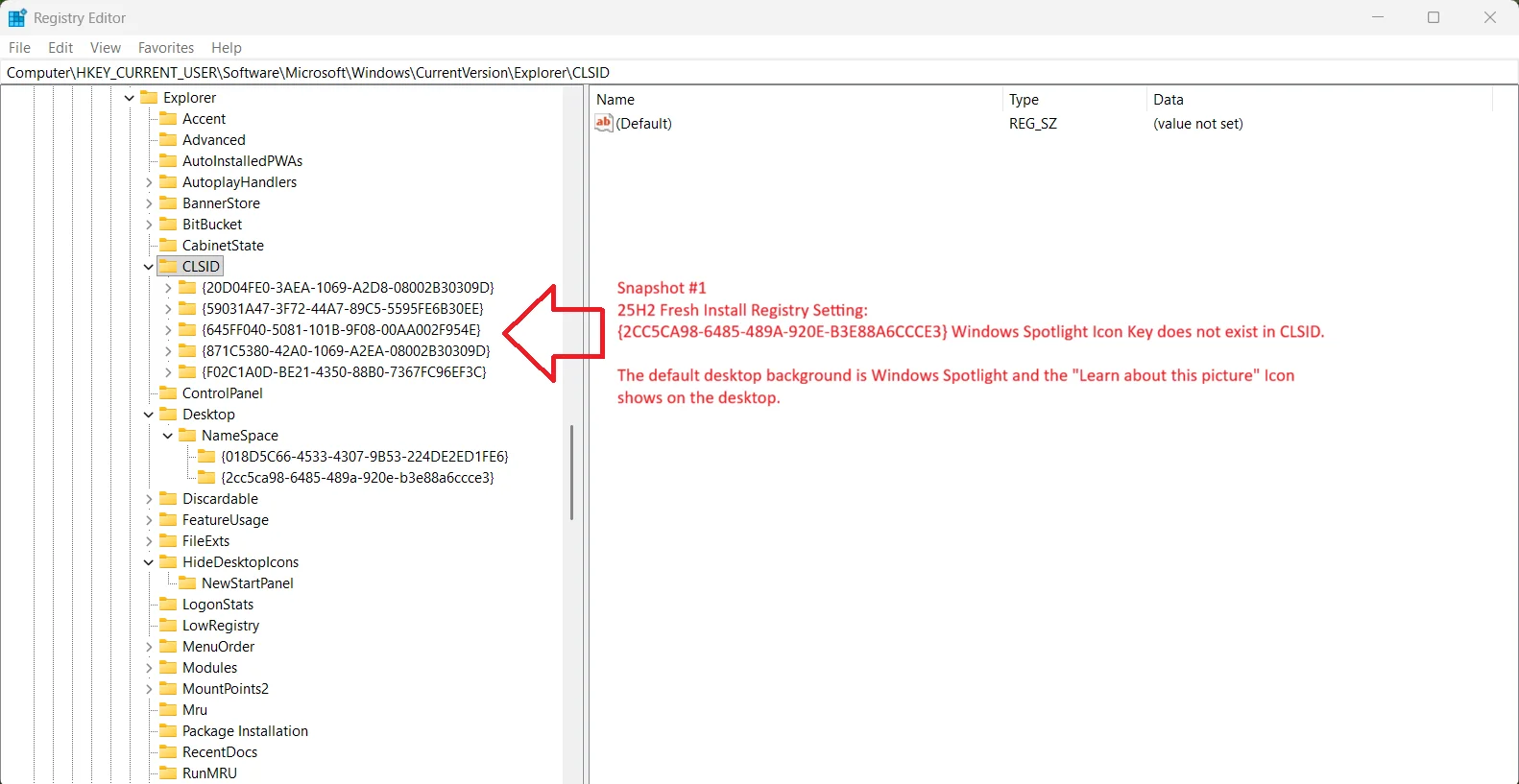Click the LogonStats folder icon

(x=168, y=605)
